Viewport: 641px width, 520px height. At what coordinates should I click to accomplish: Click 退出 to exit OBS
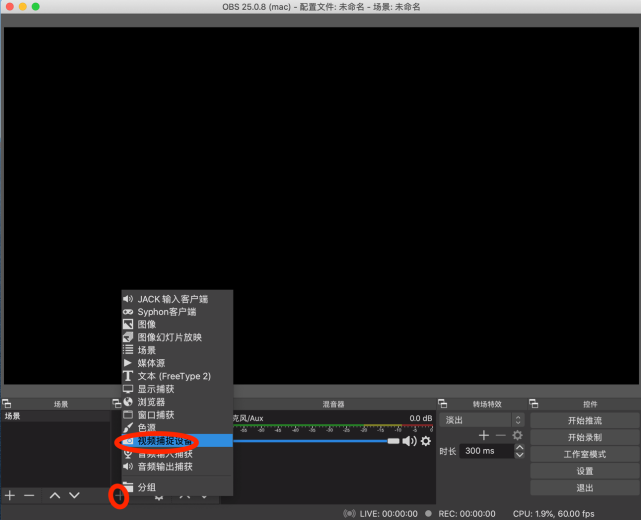(585, 488)
